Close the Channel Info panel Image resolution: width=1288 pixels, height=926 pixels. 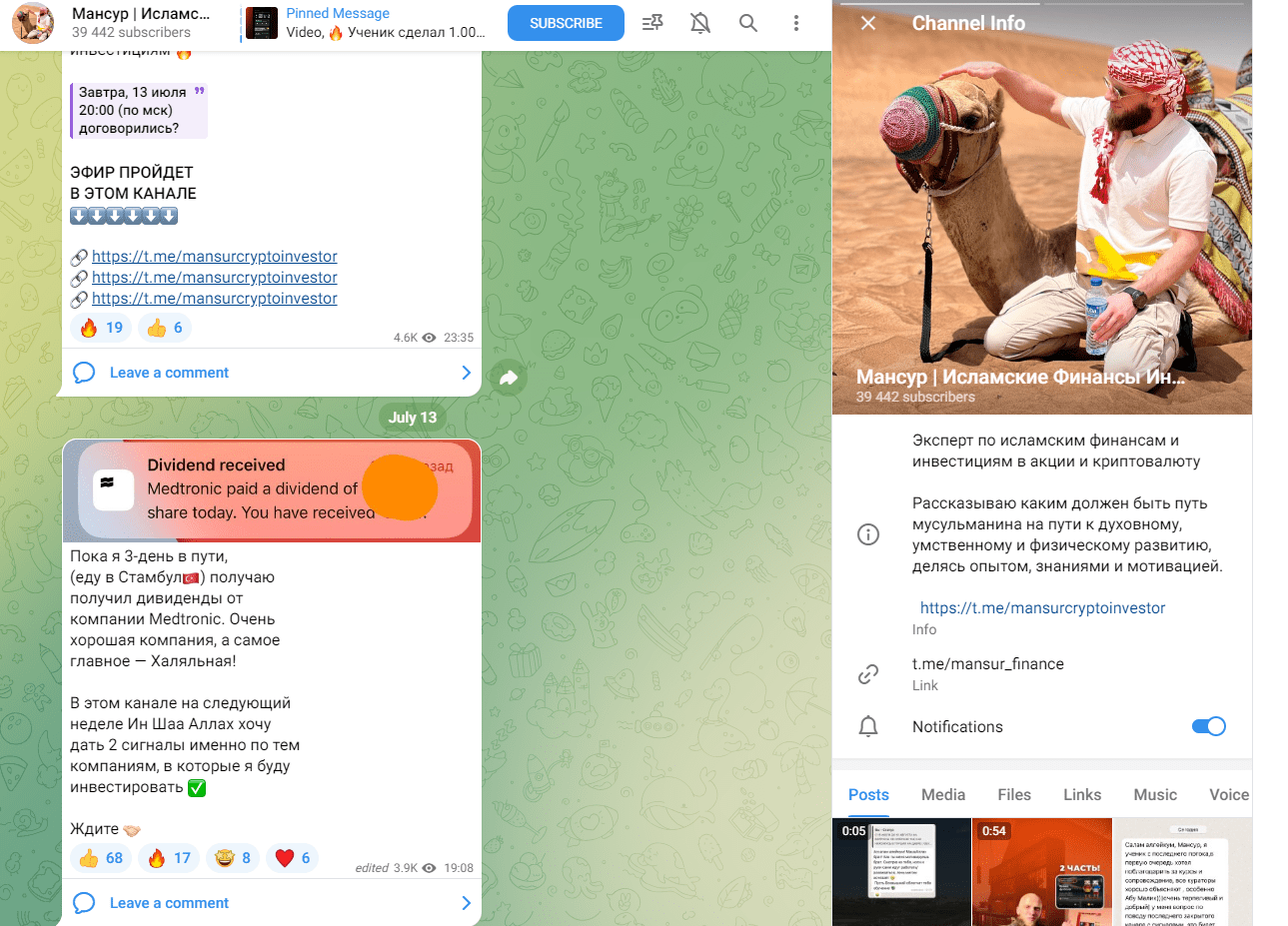(x=868, y=23)
